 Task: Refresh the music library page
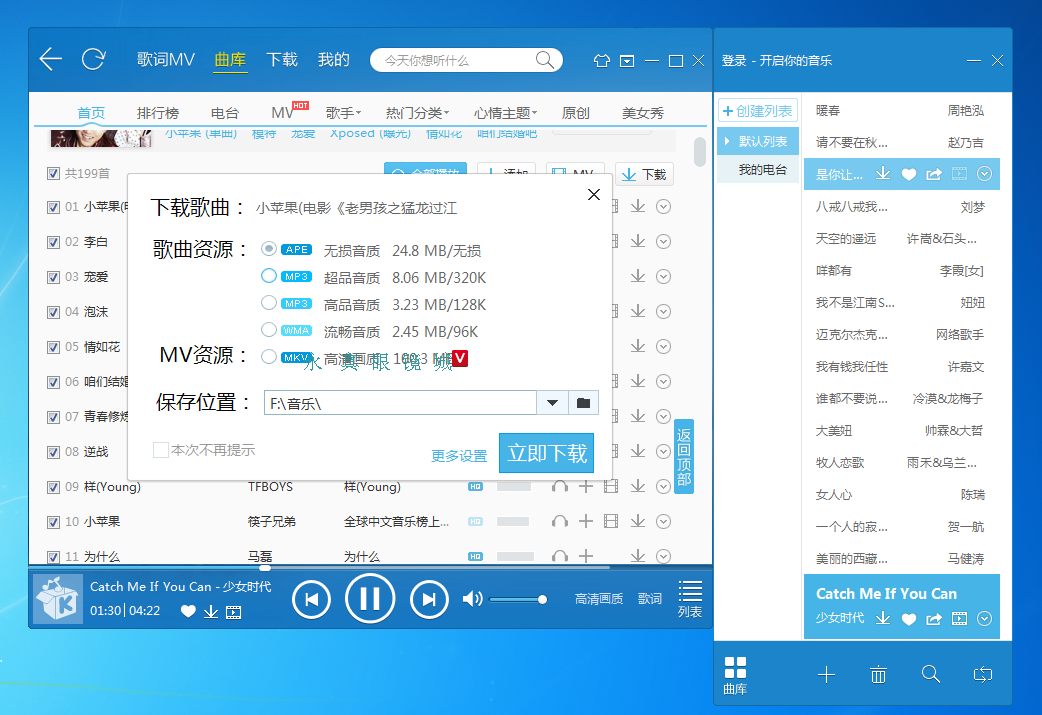tap(94, 59)
